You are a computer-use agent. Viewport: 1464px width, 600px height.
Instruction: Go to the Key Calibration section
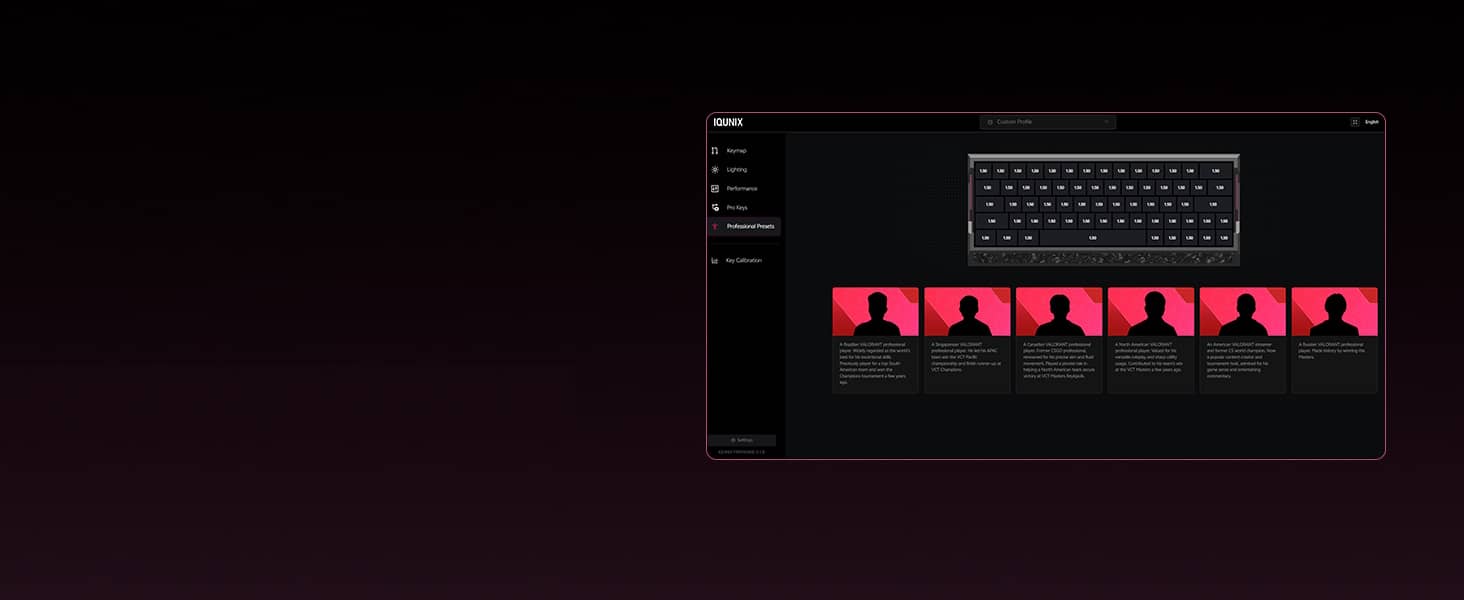coord(743,261)
